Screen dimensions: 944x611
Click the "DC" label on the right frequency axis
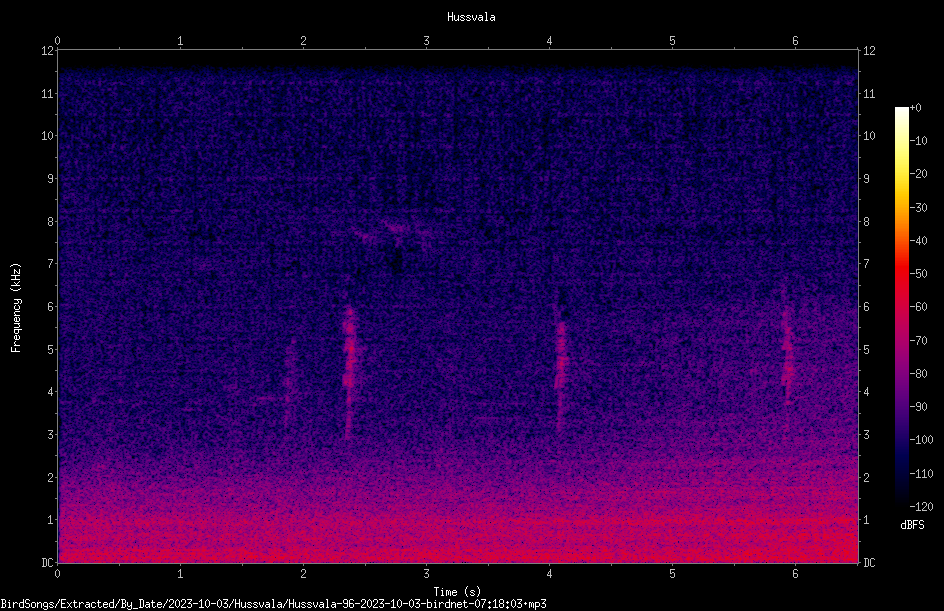coord(869,563)
